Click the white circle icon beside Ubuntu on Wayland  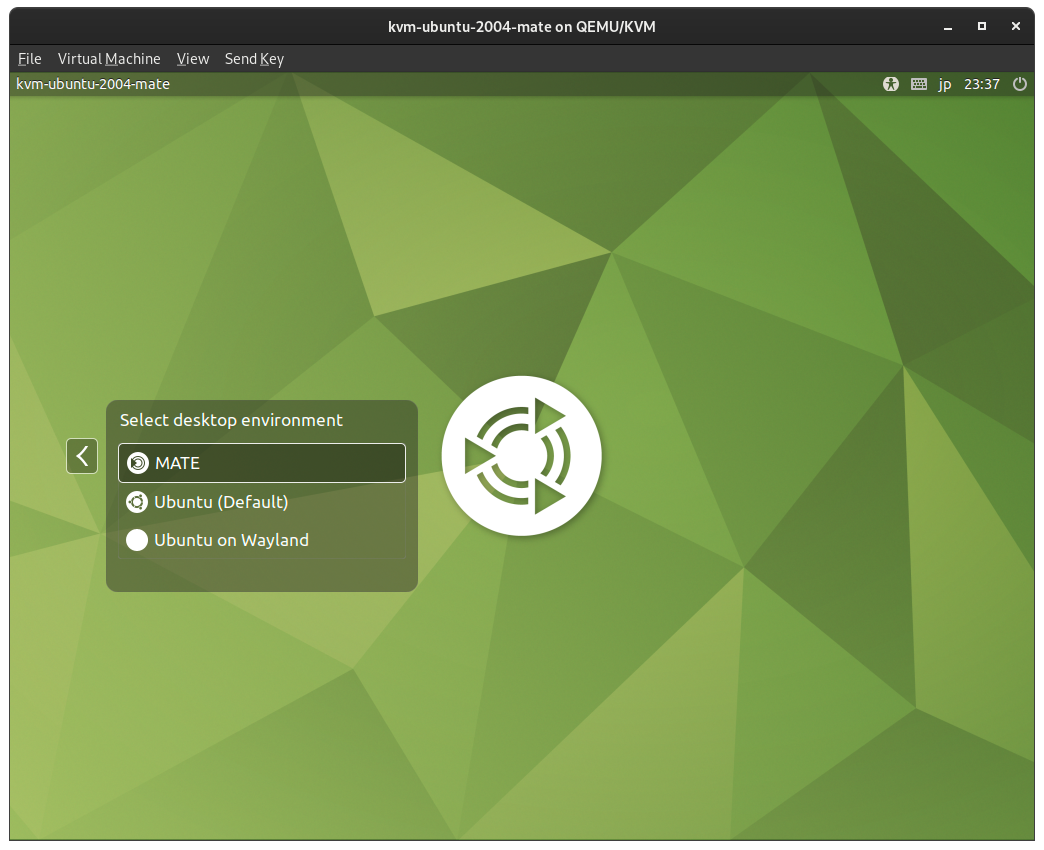[137, 540]
